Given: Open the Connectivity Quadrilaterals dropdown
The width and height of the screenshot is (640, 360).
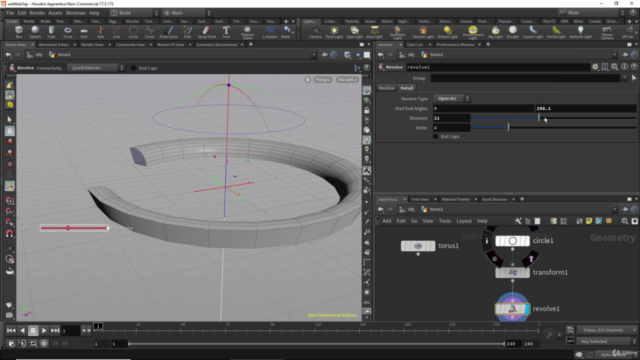Looking at the screenshot, I should point(96,68).
